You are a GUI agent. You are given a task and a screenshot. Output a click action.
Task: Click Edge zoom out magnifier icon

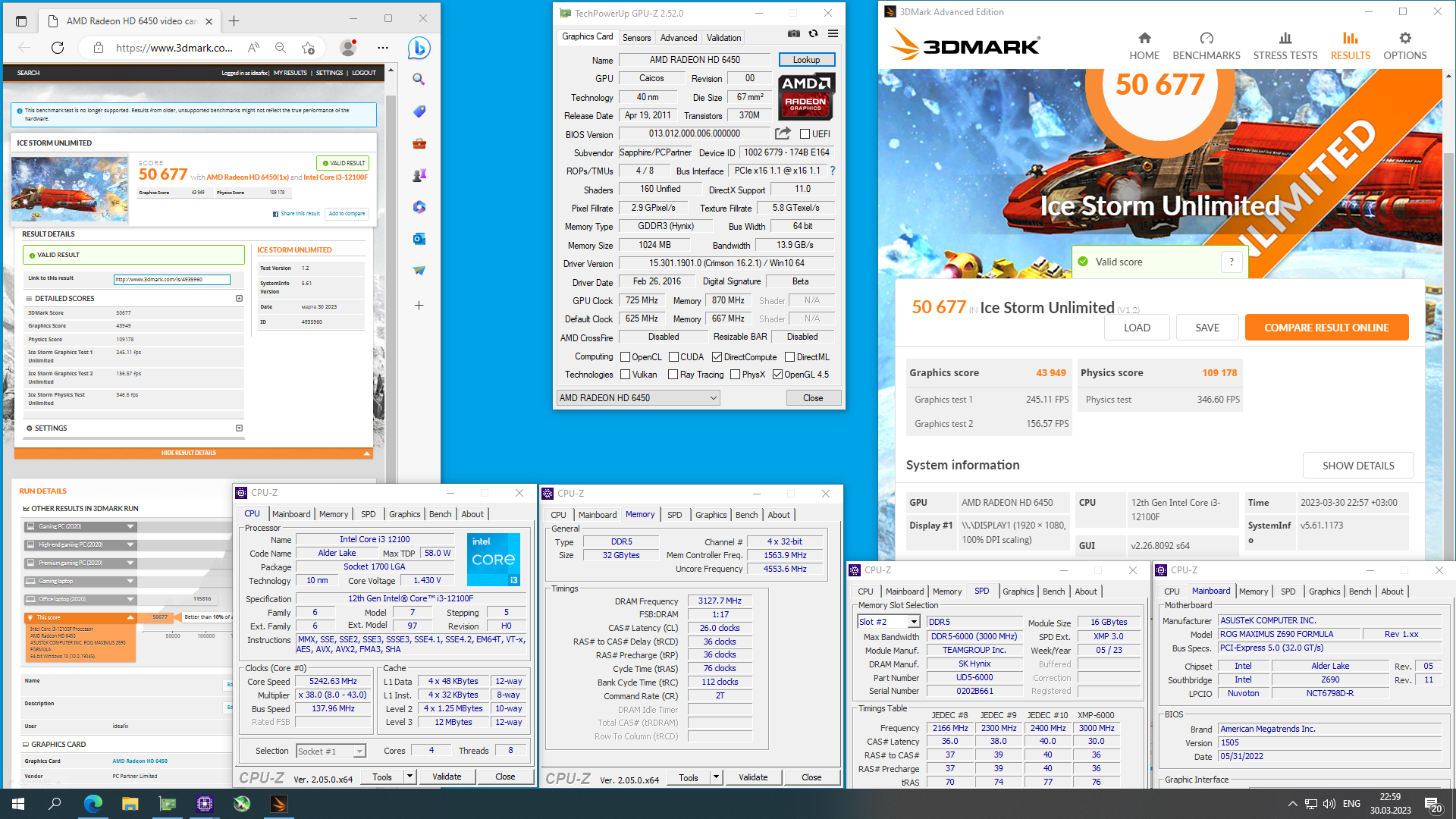point(281,48)
